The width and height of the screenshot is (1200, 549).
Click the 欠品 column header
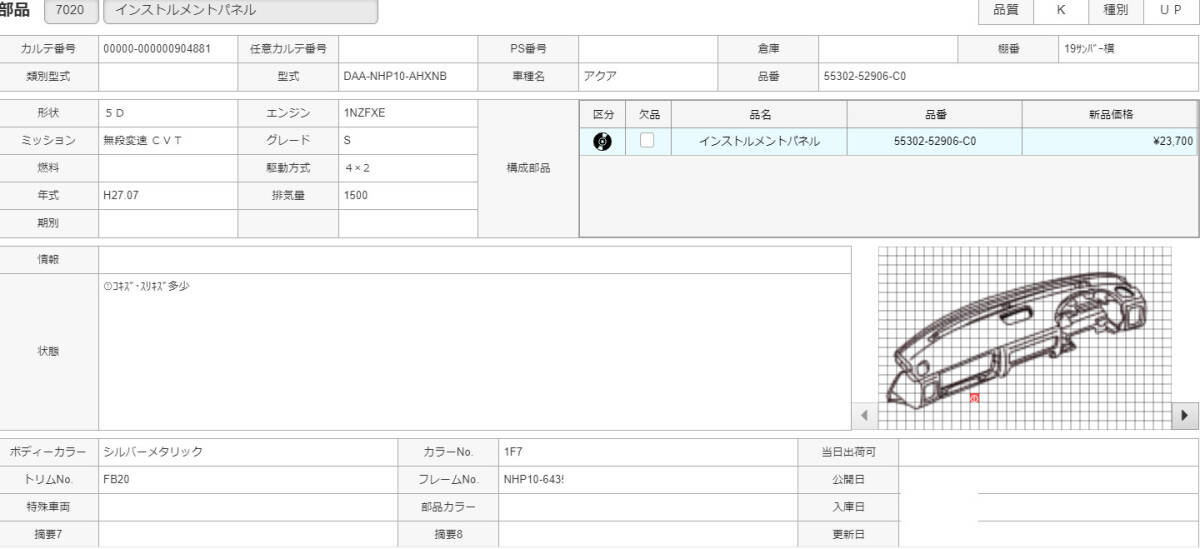[648, 115]
